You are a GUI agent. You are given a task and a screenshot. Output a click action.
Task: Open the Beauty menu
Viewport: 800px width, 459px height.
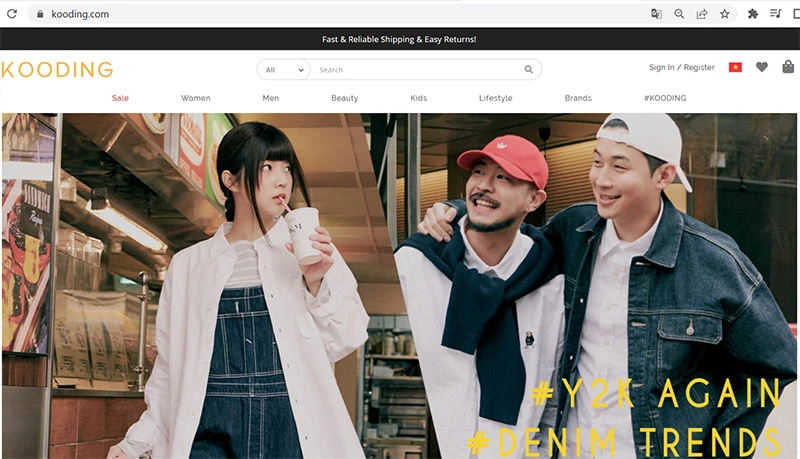[344, 98]
